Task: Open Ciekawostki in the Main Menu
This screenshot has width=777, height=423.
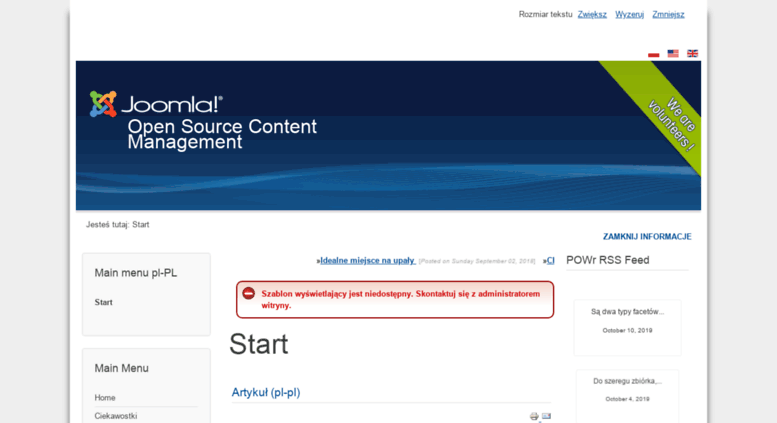Action: (x=116, y=416)
